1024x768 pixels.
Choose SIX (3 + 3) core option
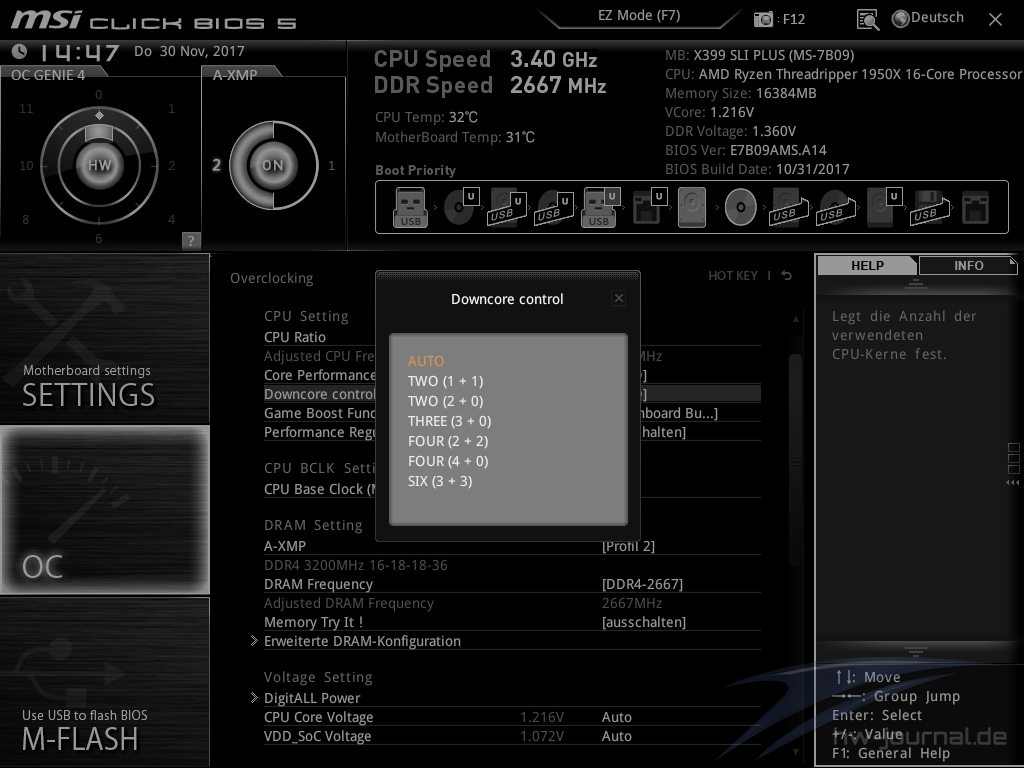click(440, 481)
